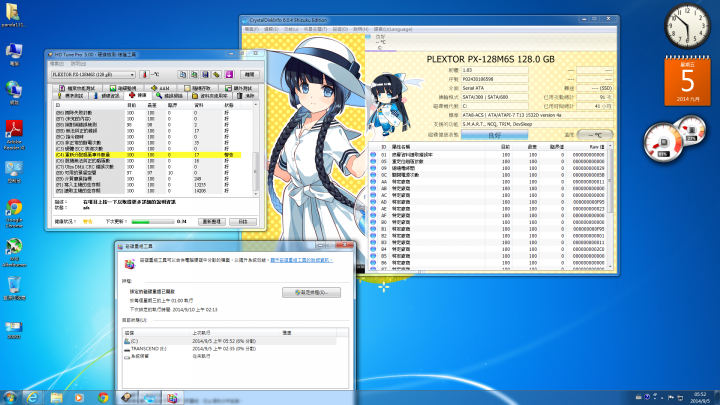This screenshot has width=720, height=405.
Task: Select the (C:) drive row in Disk Defragmenter
Action: 230,341
